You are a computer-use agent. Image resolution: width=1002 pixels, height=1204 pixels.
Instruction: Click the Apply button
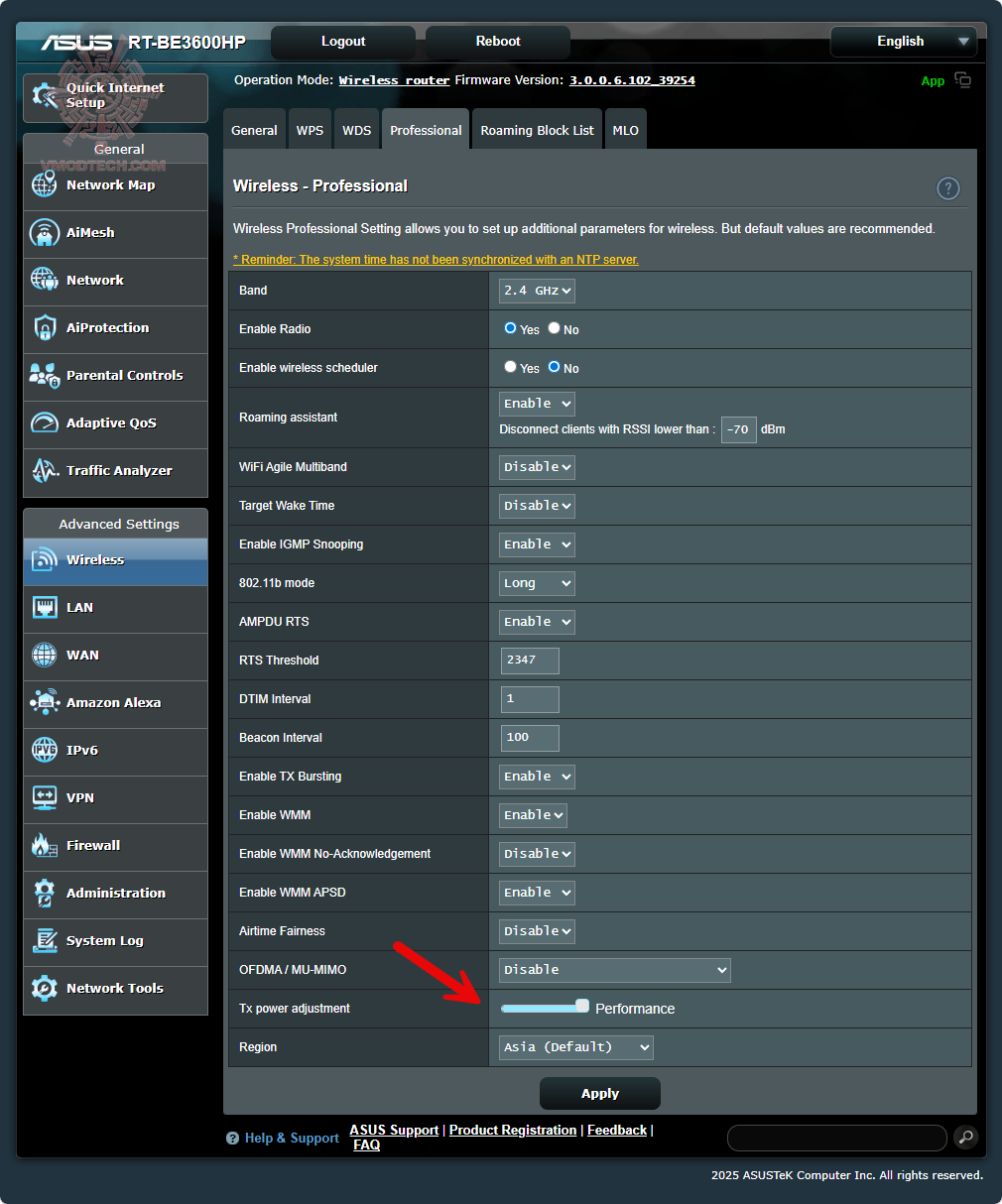pyautogui.click(x=600, y=1093)
